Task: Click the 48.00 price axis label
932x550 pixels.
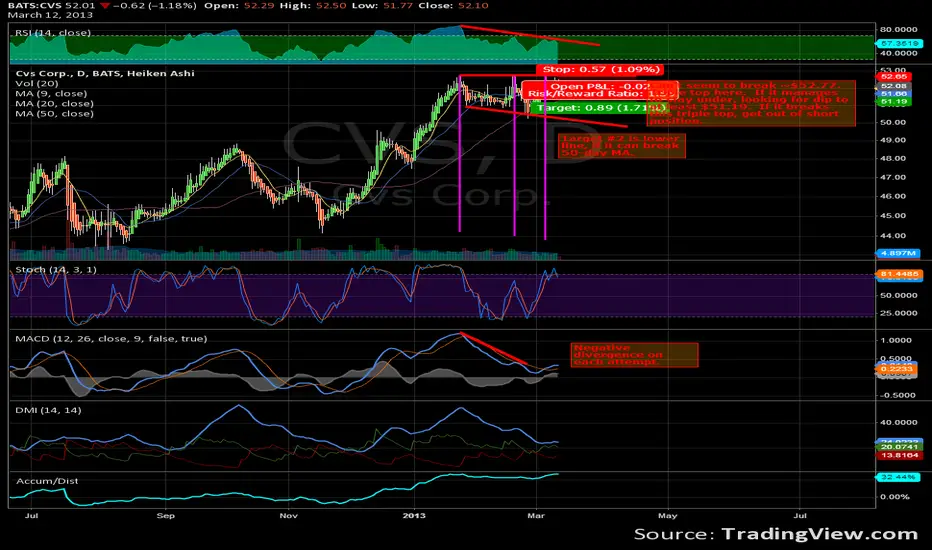Action: click(x=894, y=158)
